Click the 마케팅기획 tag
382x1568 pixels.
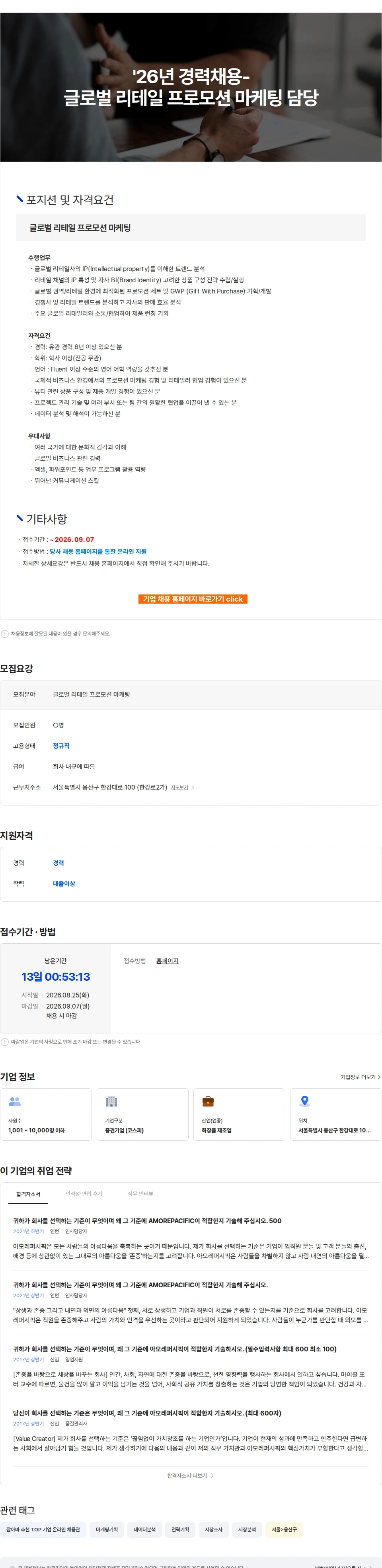(x=107, y=1529)
